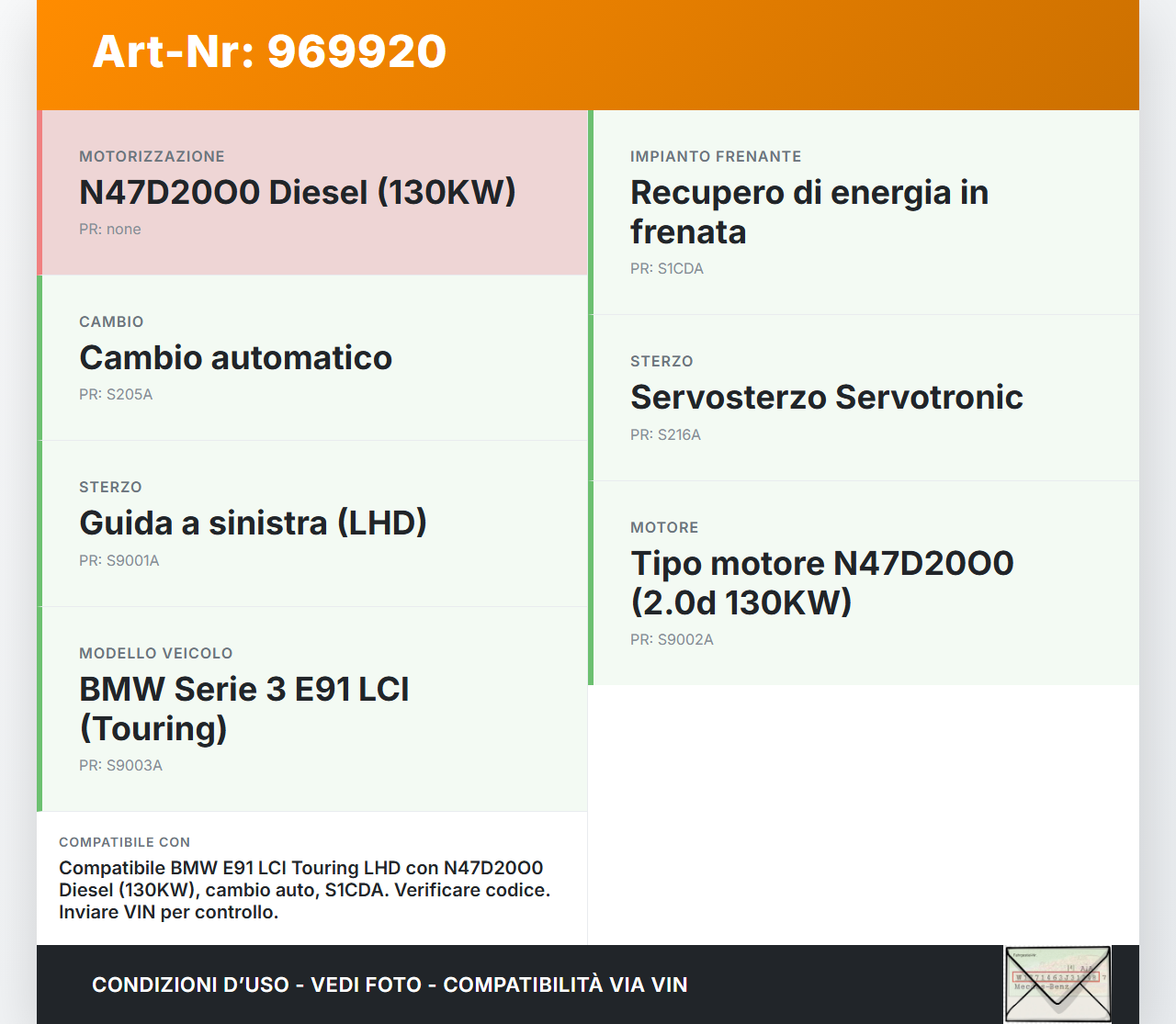
Task: Select "Recupero di energia in frenata"
Action: coord(809,211)
